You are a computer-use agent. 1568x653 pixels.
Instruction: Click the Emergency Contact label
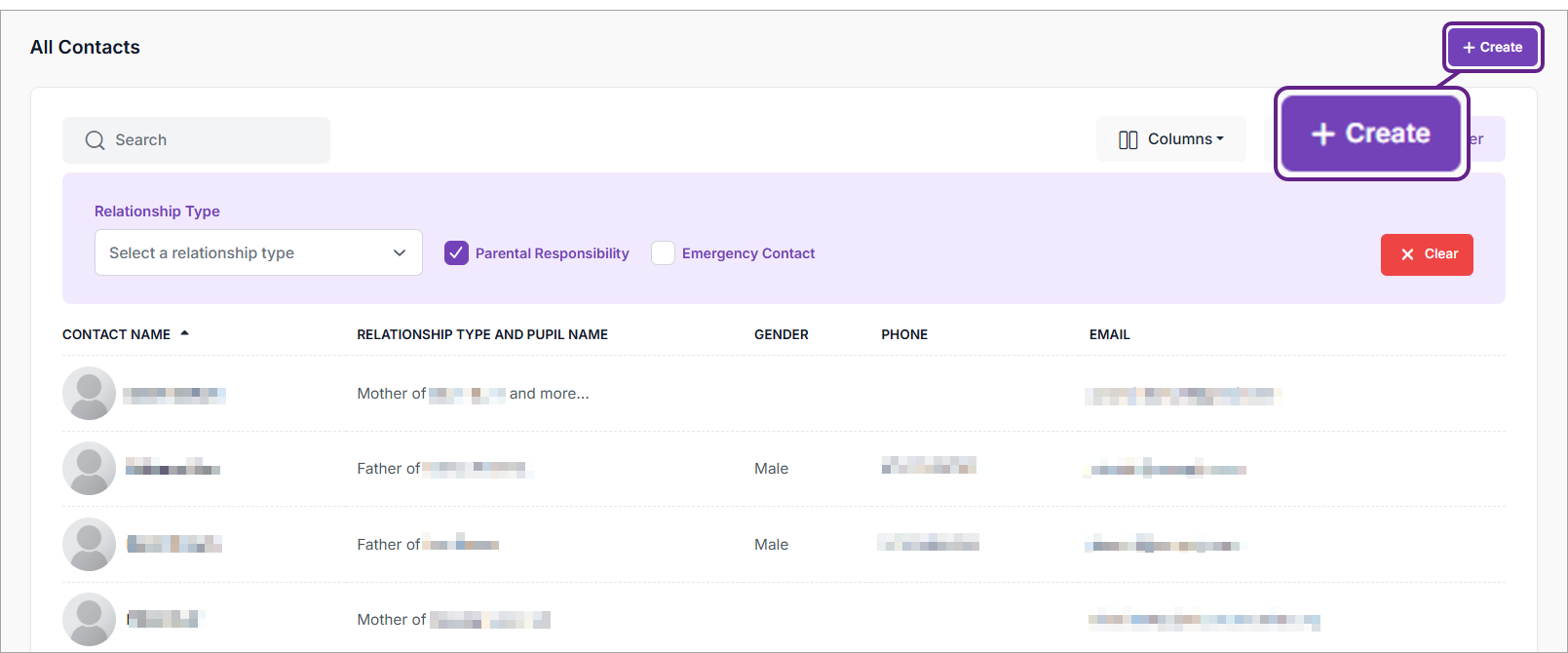[x=747, y=253]
